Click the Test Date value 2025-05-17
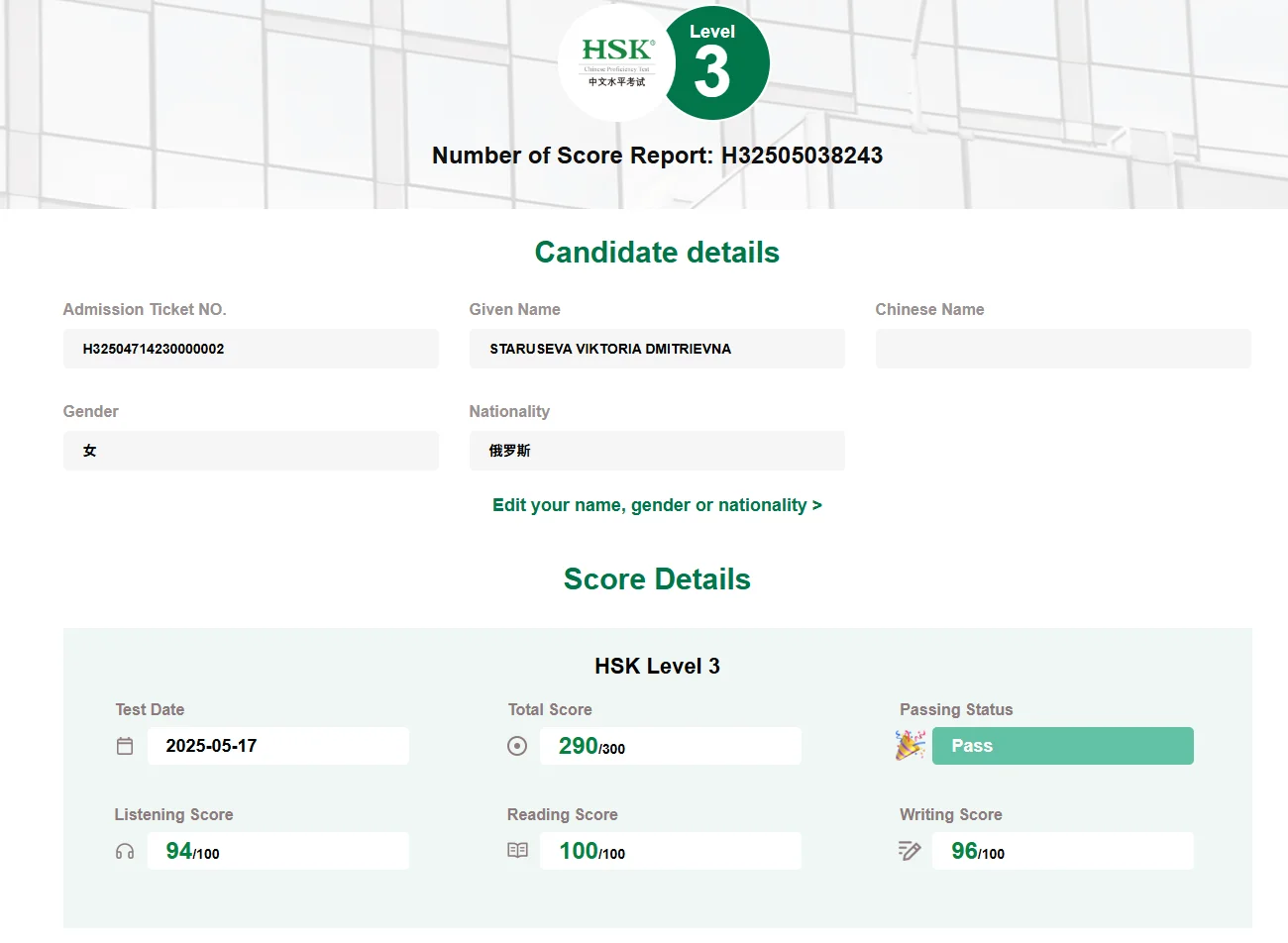The width and height of the screenshot is (1288, 943). [x=278, y=746]
